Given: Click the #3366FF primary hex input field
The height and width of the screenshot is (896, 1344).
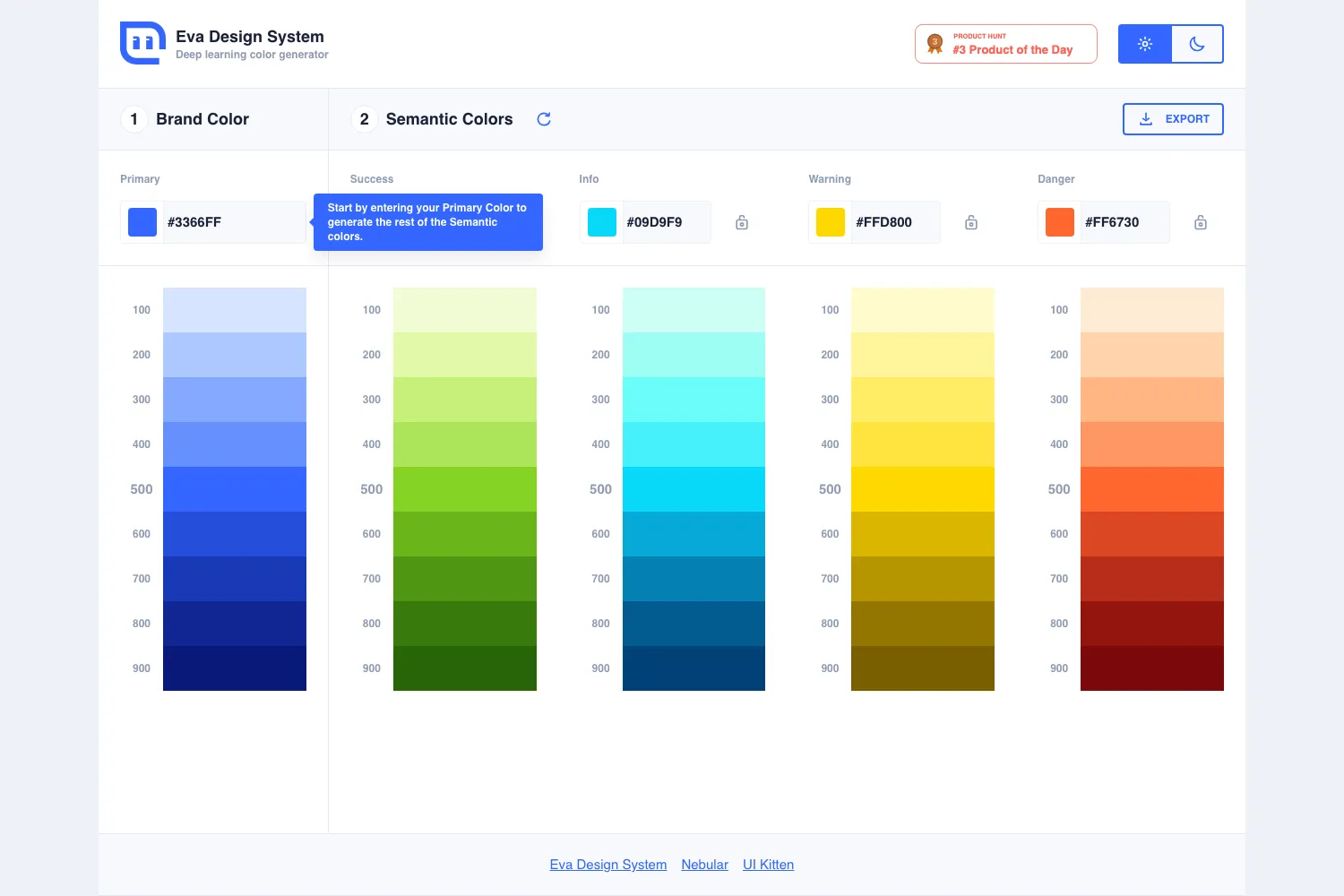Looking at the screenshot, I should (x=234, y=222).
